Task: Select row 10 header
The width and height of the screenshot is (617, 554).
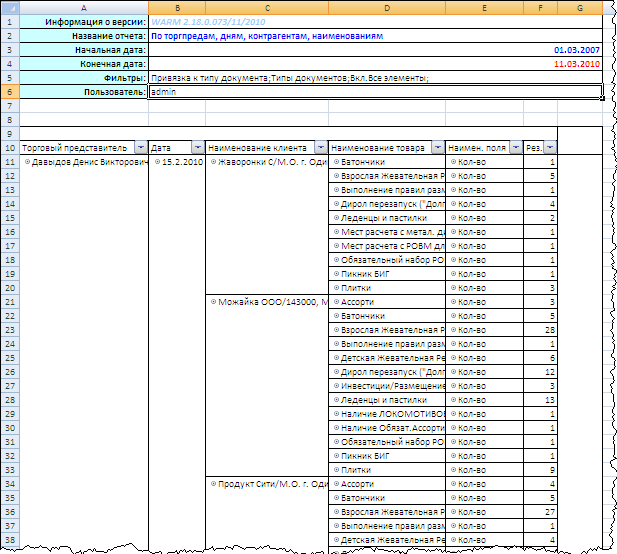Action: tap(9, 147)
